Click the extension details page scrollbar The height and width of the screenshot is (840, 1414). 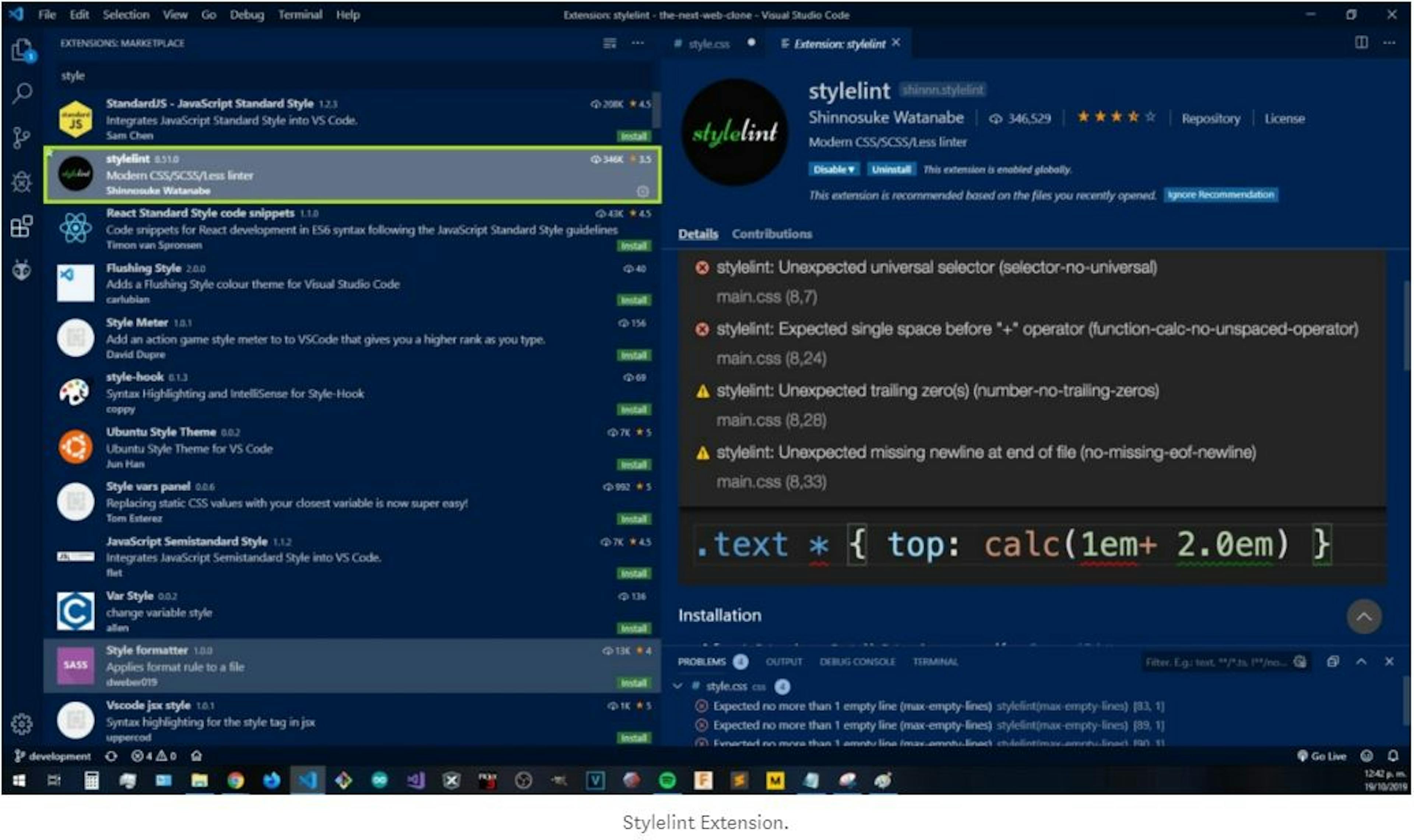(x=1406, y=325)
